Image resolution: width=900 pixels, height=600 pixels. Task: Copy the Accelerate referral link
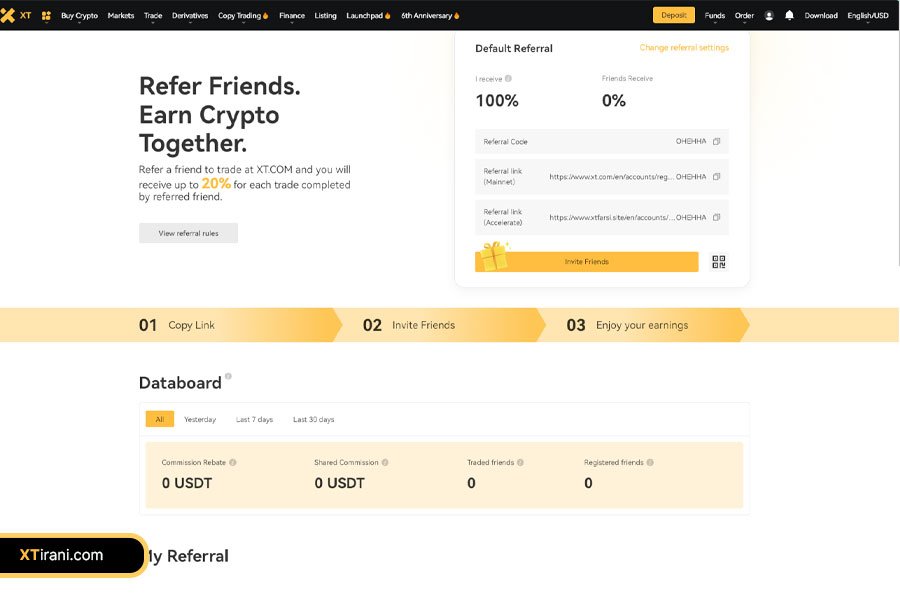(x=717, y=217)
